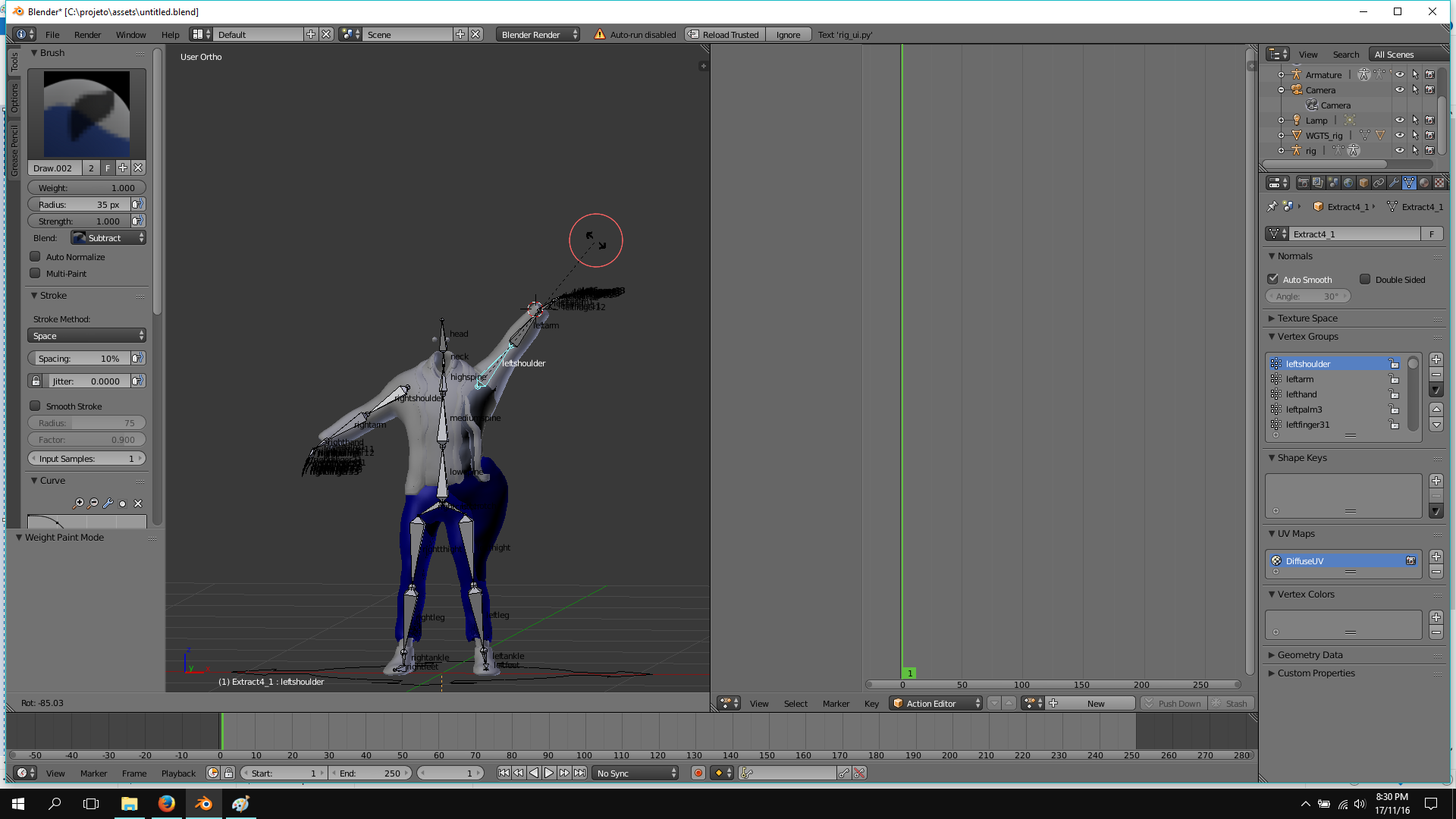This screenshot has width=1456, height=819.
Task: Open the Stroke Method dropdown set to Space
Action: tap(87, 336)
